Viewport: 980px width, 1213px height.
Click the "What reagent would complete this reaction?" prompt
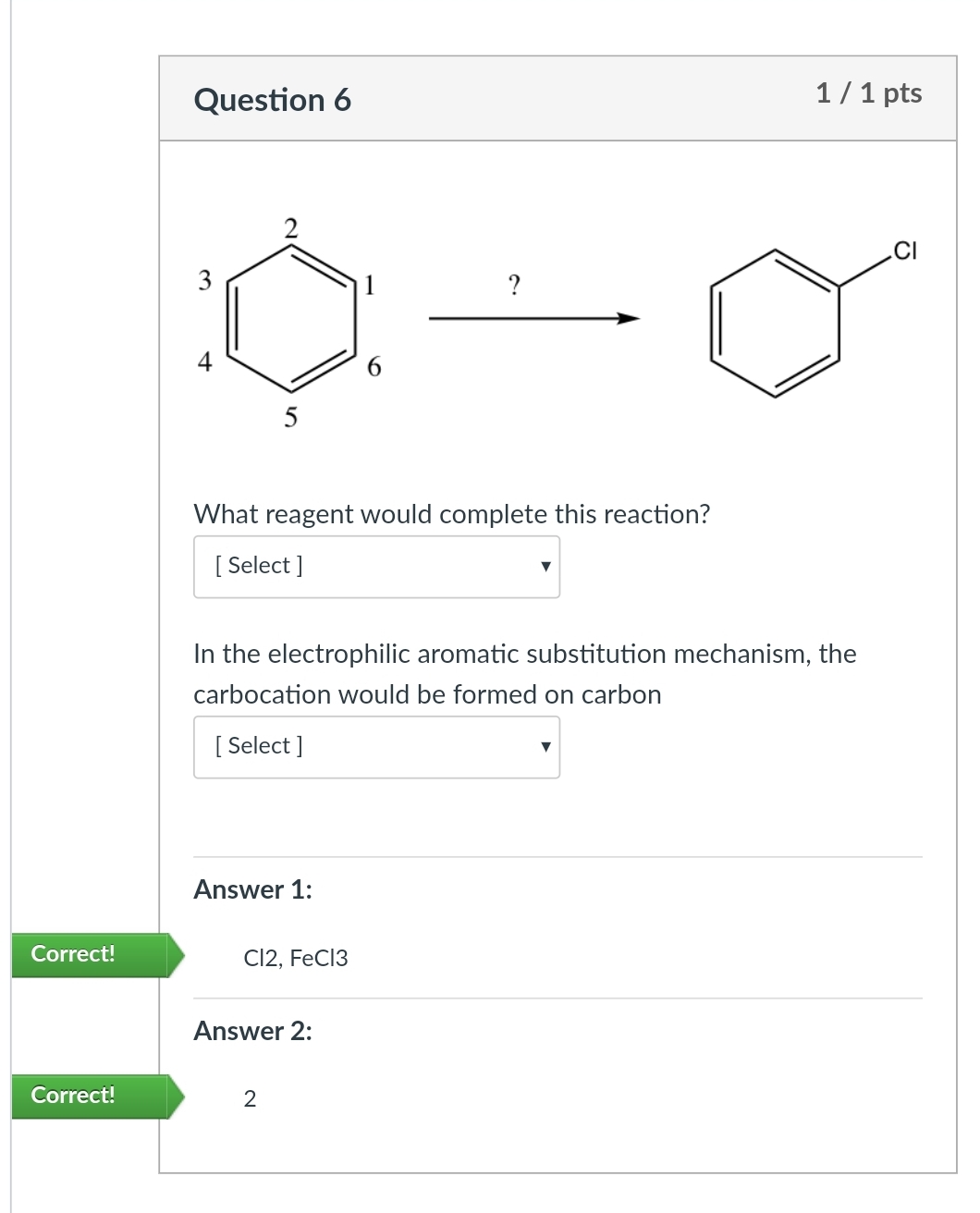pyautogui.click(x=451, y=514)
